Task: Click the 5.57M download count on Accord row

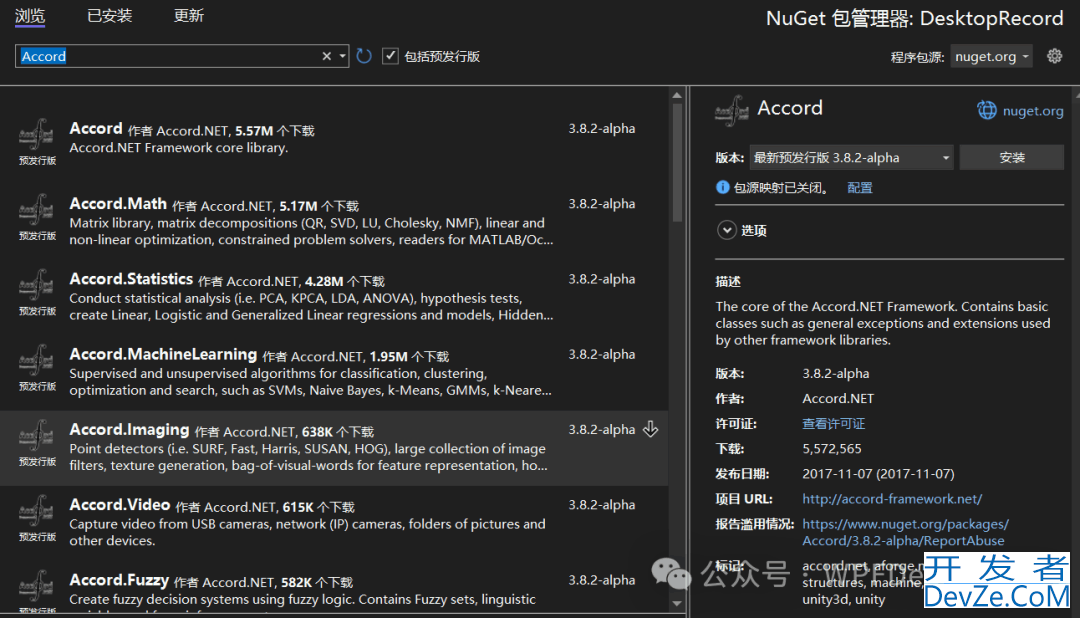Action: point(254,131)
